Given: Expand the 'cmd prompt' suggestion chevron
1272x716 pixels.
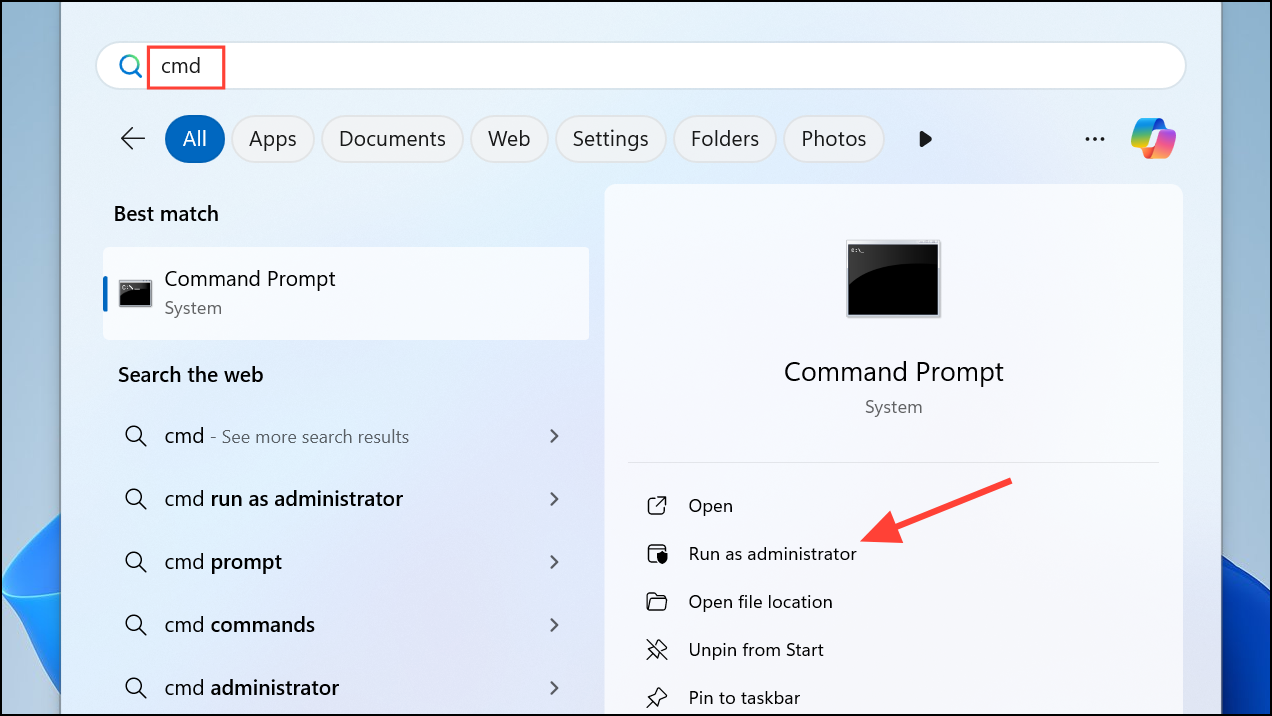Looking at the screenshot, I should click(554, 562).
